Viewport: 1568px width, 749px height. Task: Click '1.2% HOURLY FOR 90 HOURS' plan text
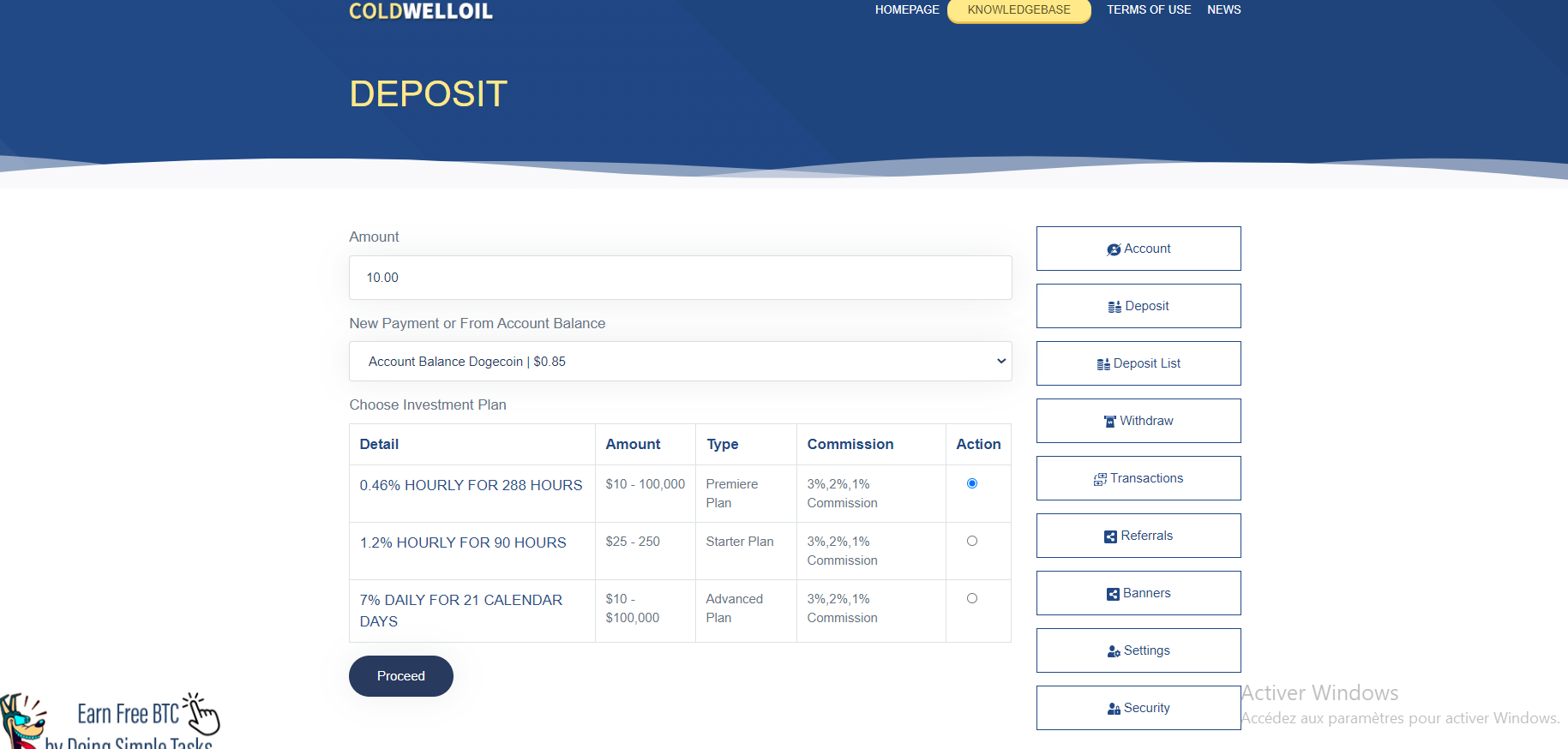(463, 542)
